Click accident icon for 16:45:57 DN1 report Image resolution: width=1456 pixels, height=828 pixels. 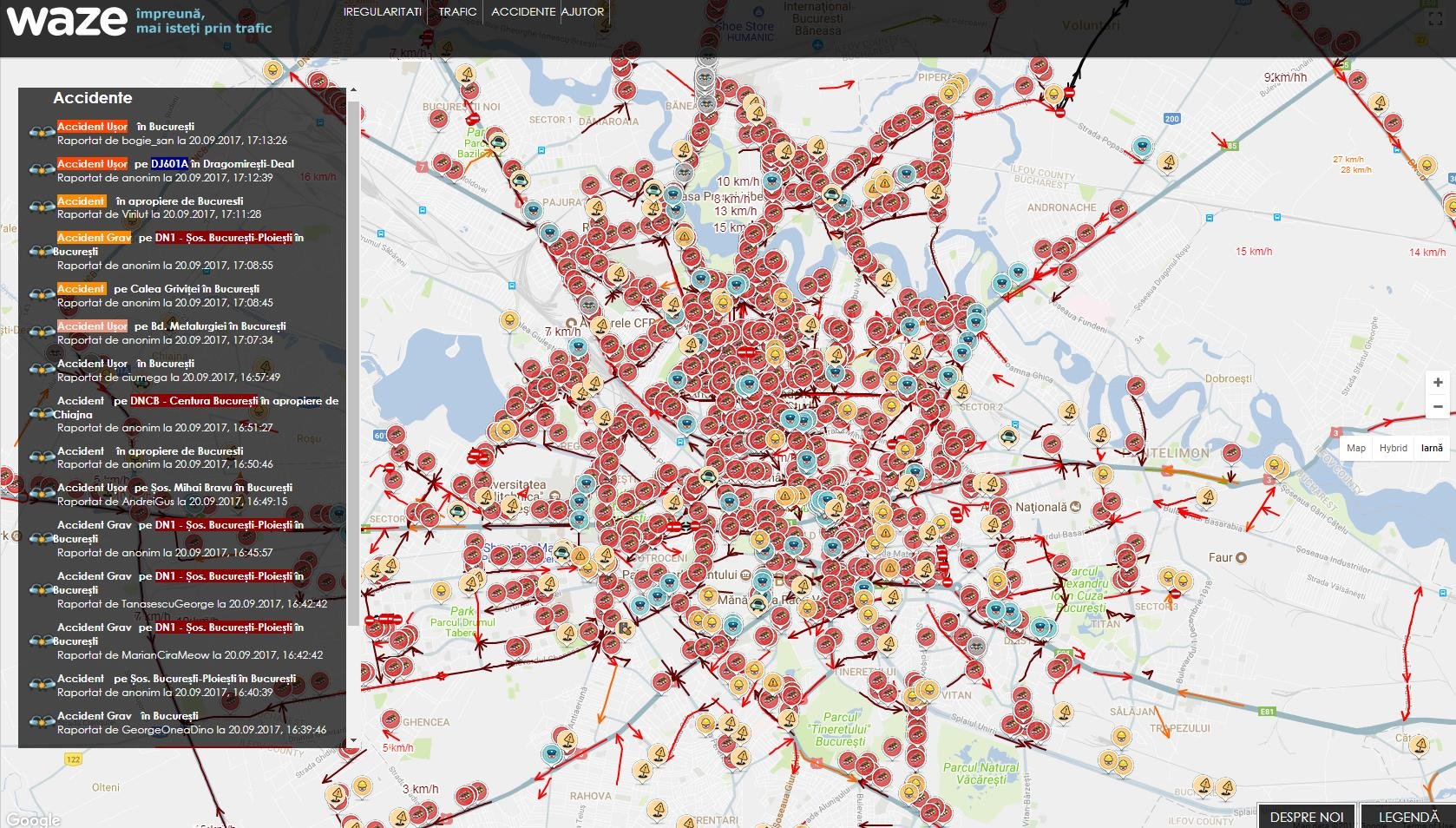click(x=42, y=538)
